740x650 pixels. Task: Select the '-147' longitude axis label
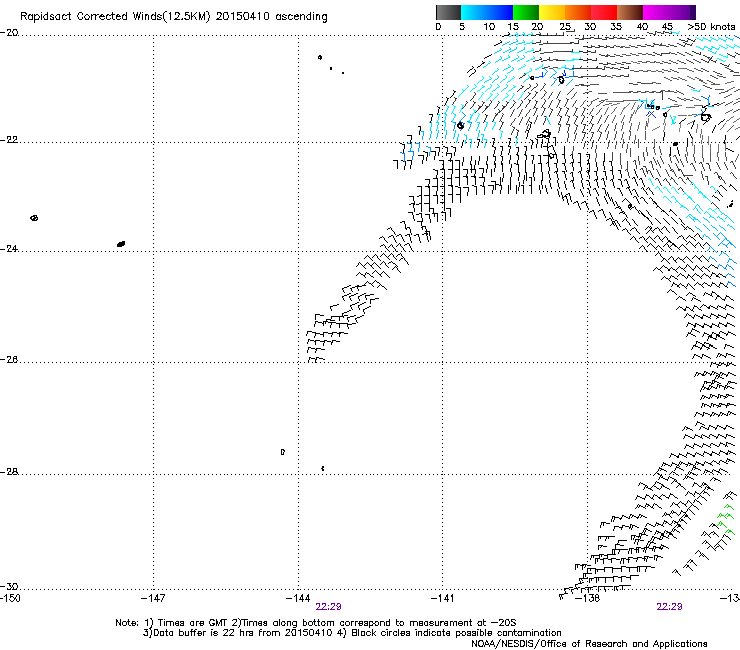(153, 599)
